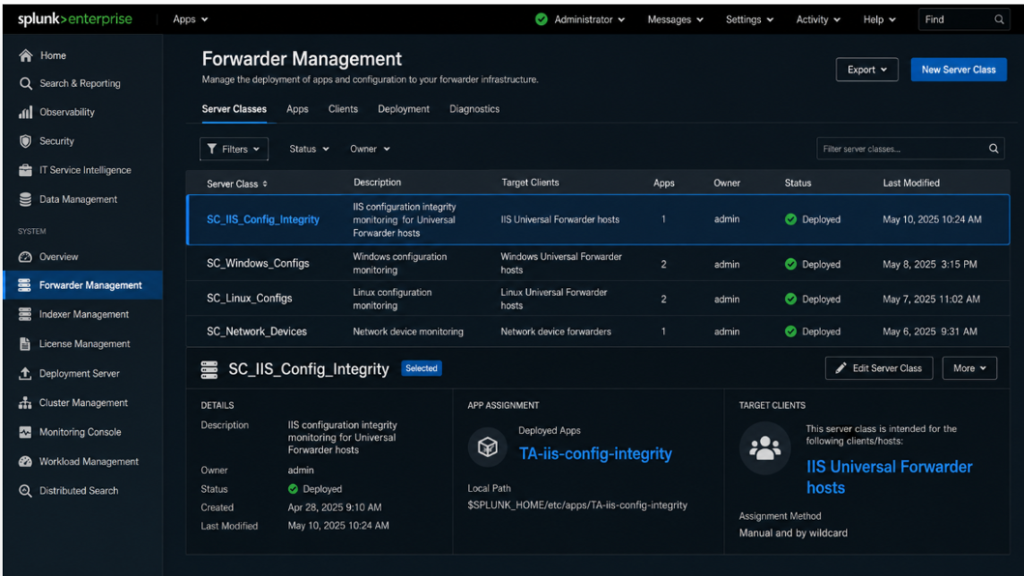The width and height of the screenshot is (1024, 576).
Task: Click the Target Clients people icon
Action: (x=765, y=448)
